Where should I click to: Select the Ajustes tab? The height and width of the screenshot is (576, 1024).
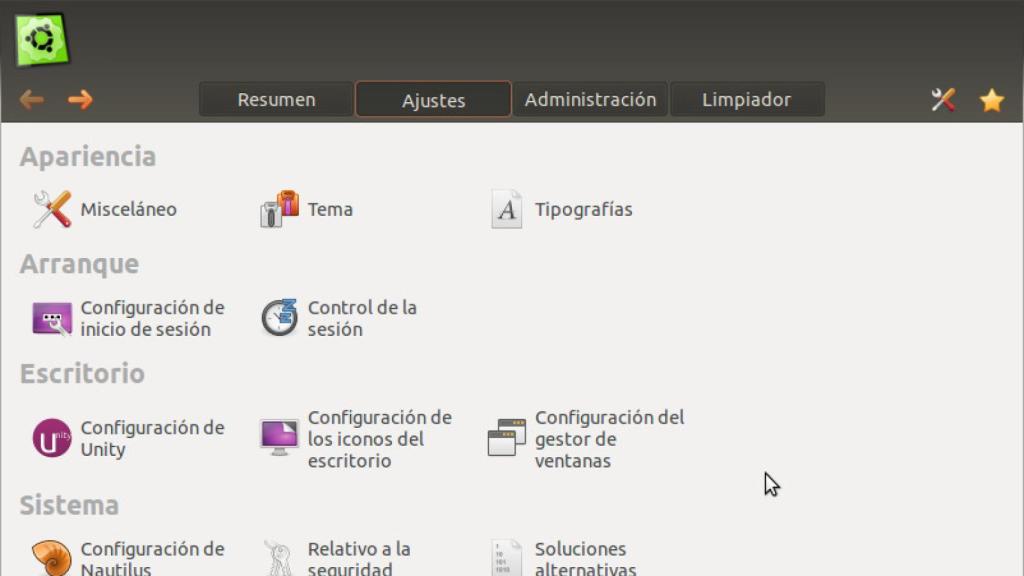433,100
